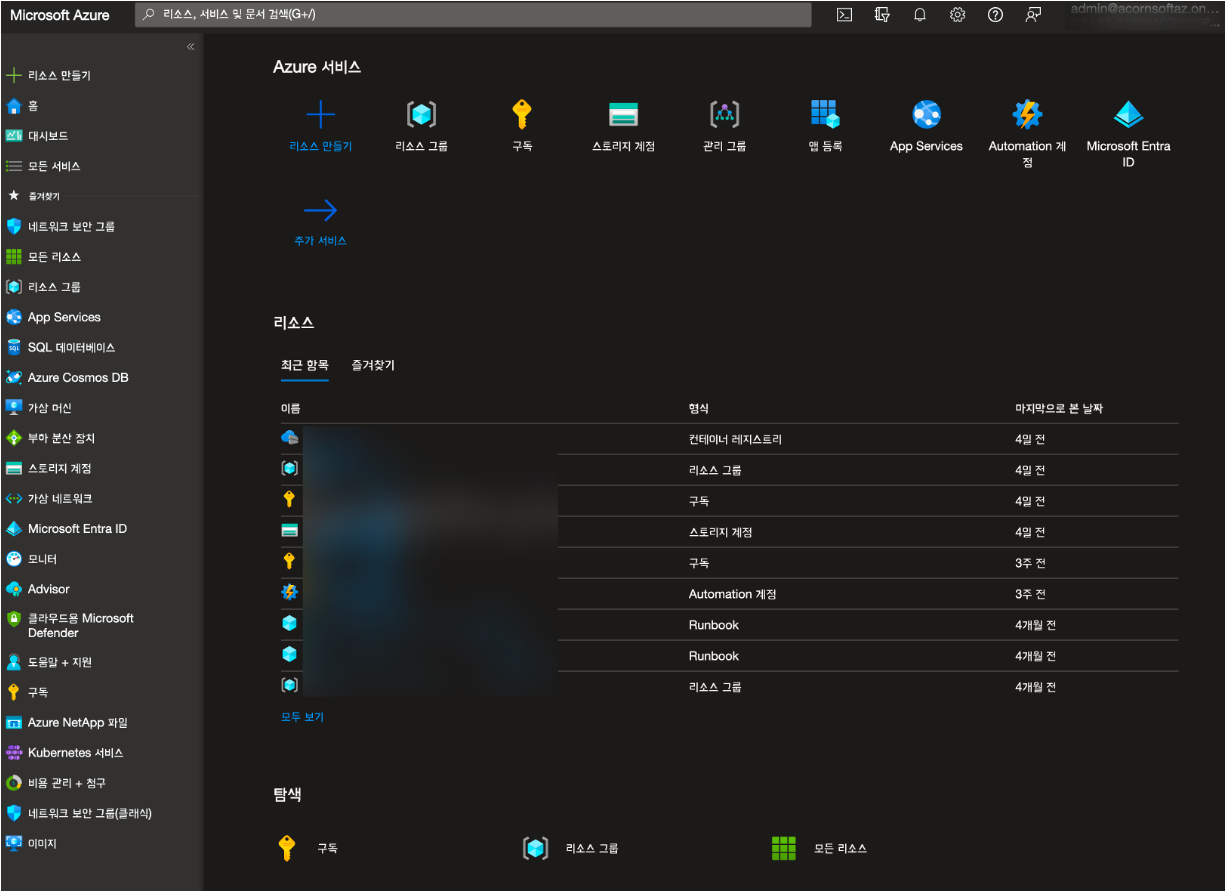Click the 홈 icon in the sidebar
The image size is (1226, 892).
(x=14, y=106)
